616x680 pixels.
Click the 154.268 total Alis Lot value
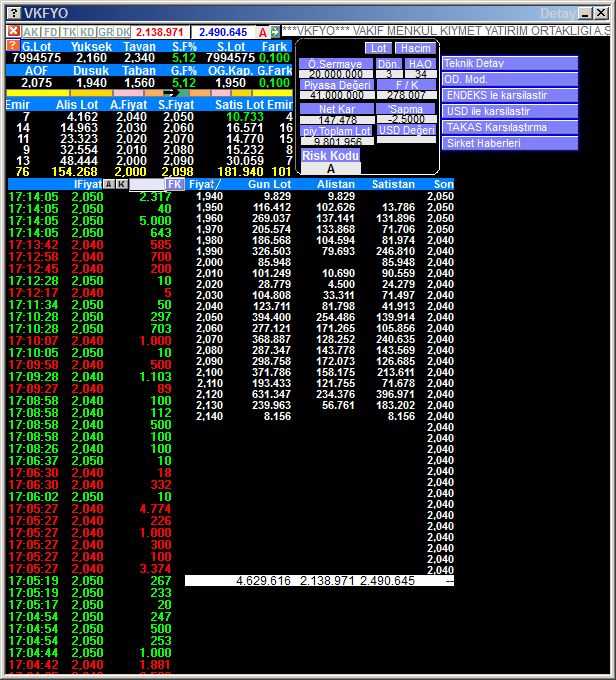pyautogui.click(x=74, y=172)
